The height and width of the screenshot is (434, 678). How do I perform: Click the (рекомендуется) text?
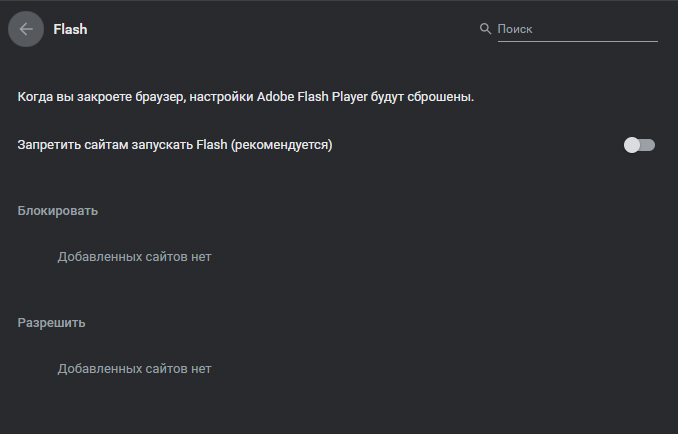click(x=281, y=145)
